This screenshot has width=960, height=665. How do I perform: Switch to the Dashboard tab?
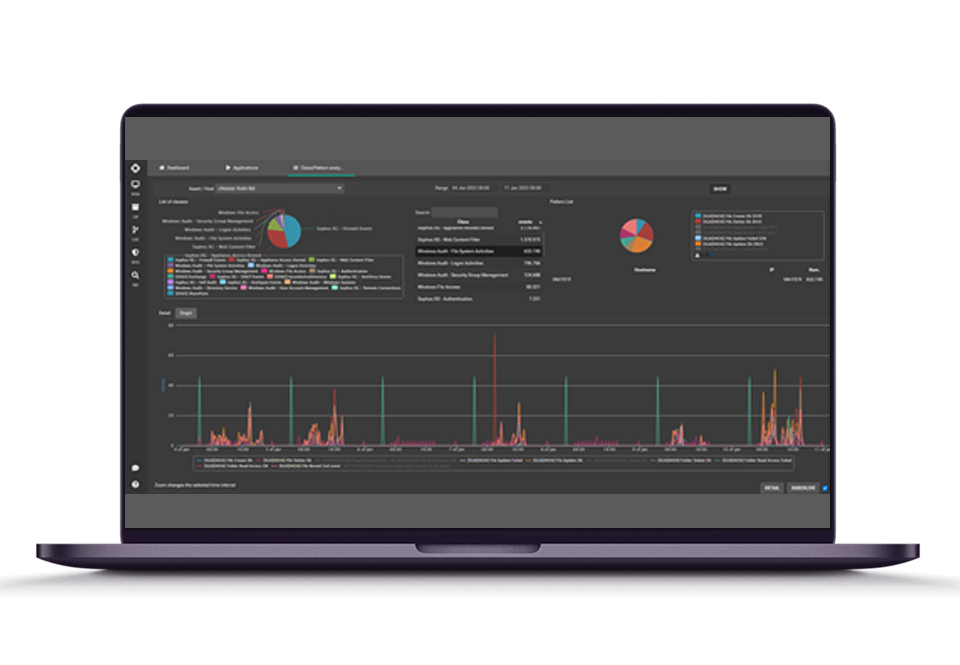(174, 168)
